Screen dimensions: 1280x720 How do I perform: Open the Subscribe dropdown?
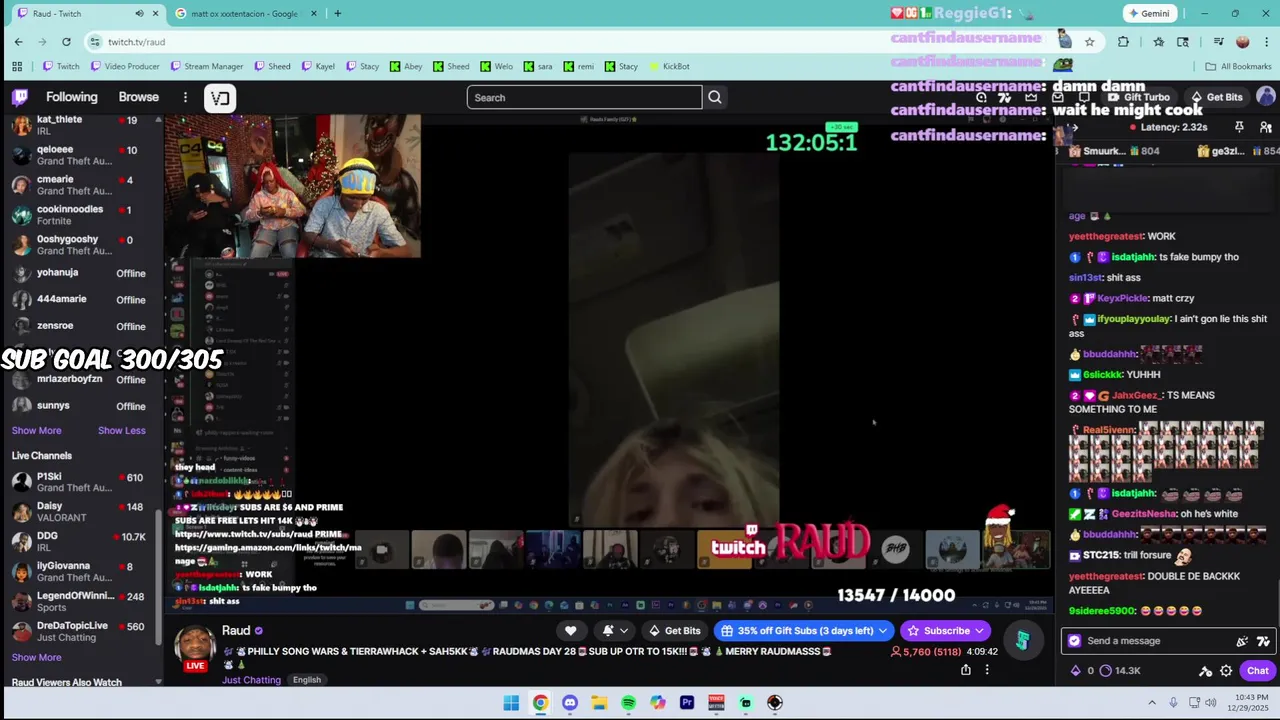pos(946,630)
